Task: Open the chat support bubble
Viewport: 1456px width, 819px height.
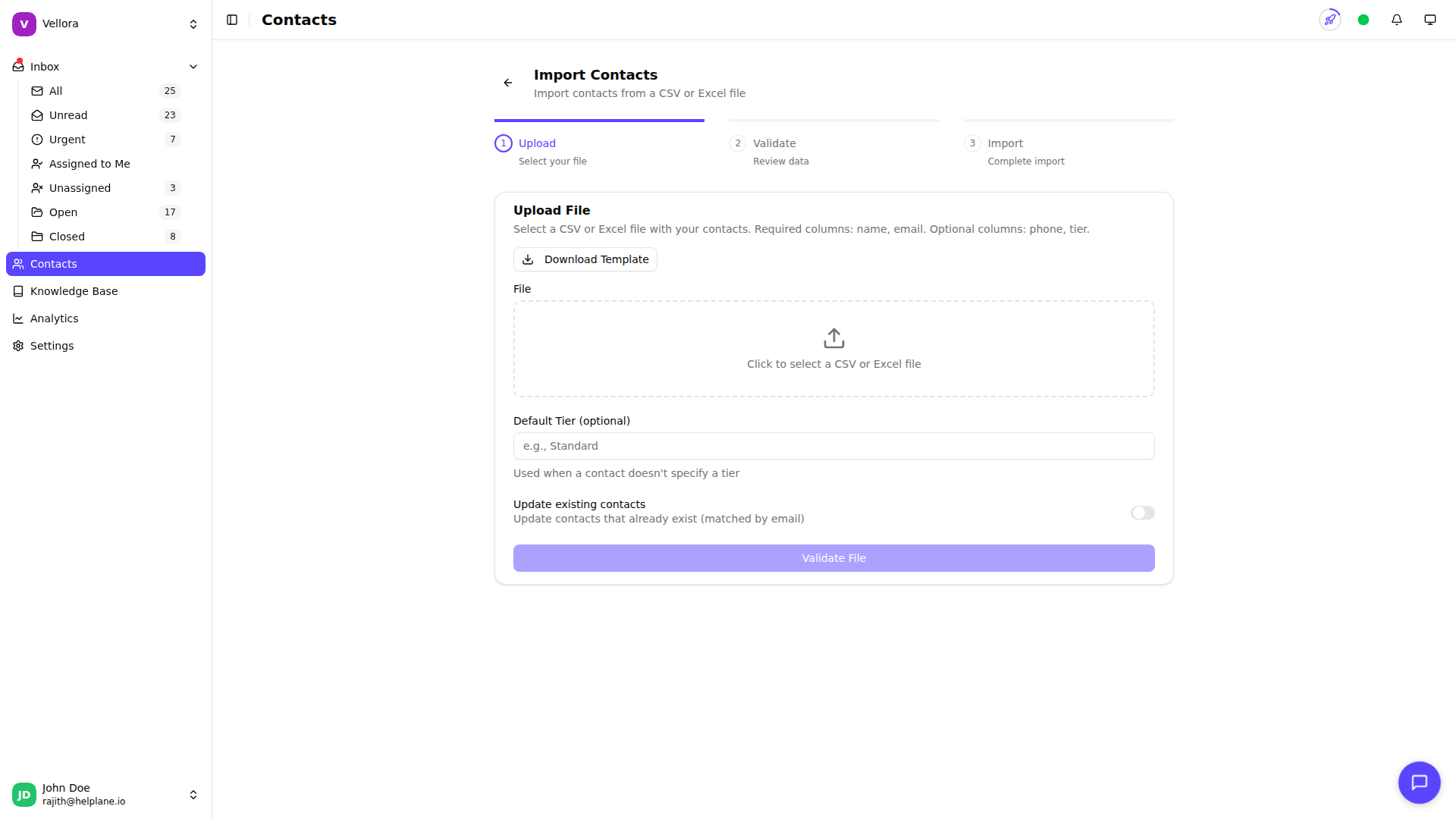Action: 1420,783
